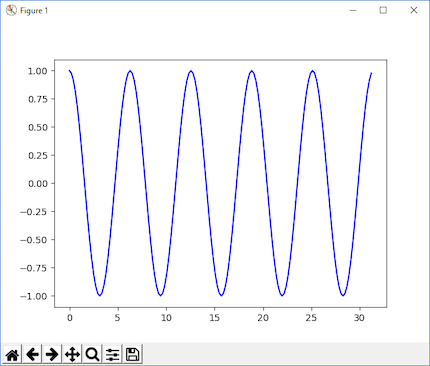Click the −1.00 label on the y-axis
Screen dimensions: 430x366
pos(34,296)
